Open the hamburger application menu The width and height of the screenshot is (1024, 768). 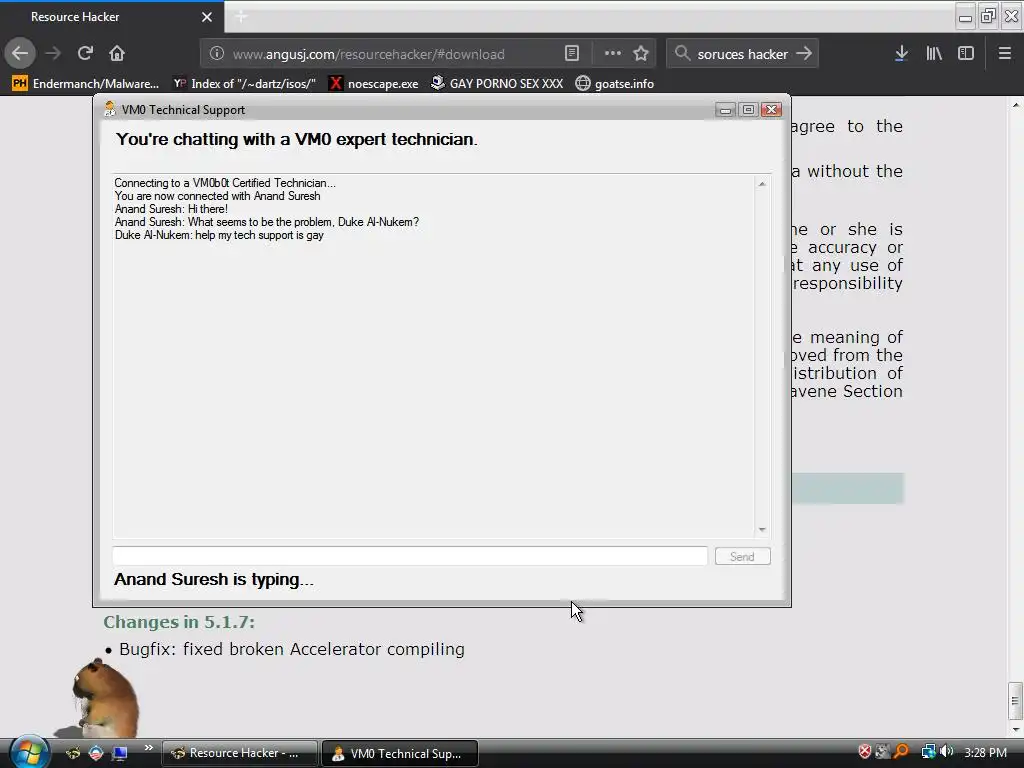pos(1004,54)
